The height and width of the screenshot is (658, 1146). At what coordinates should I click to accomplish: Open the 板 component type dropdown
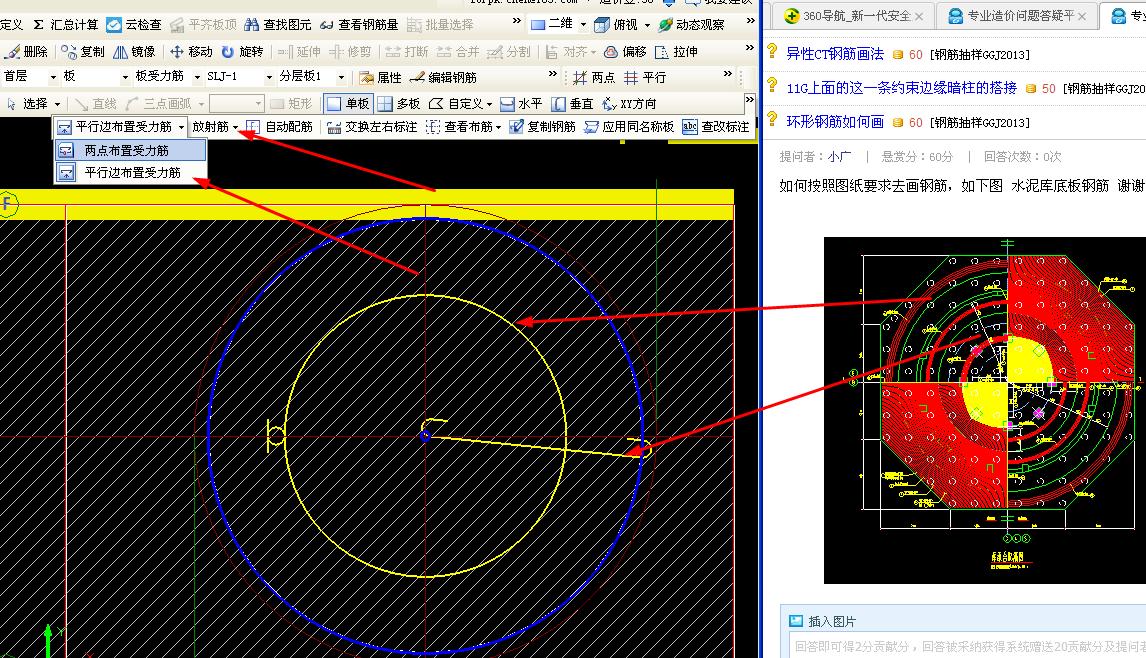[96, 77]
